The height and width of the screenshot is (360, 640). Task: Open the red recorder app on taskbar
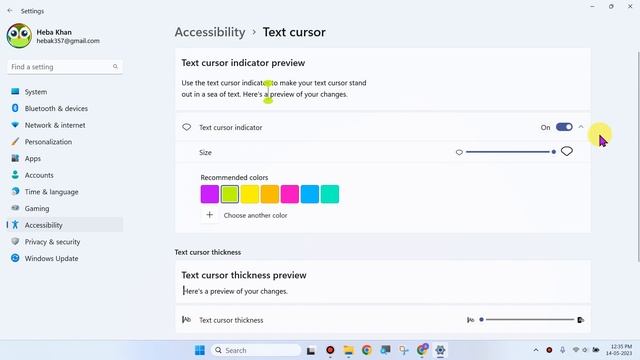coord(330,350)
